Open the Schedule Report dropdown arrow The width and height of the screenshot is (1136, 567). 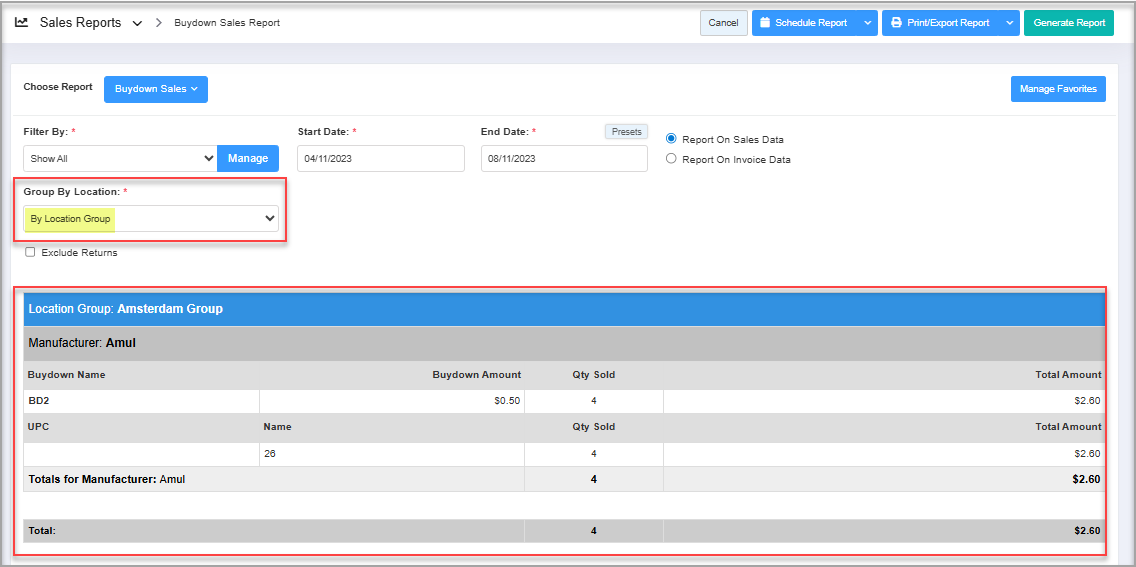point(867,23)
